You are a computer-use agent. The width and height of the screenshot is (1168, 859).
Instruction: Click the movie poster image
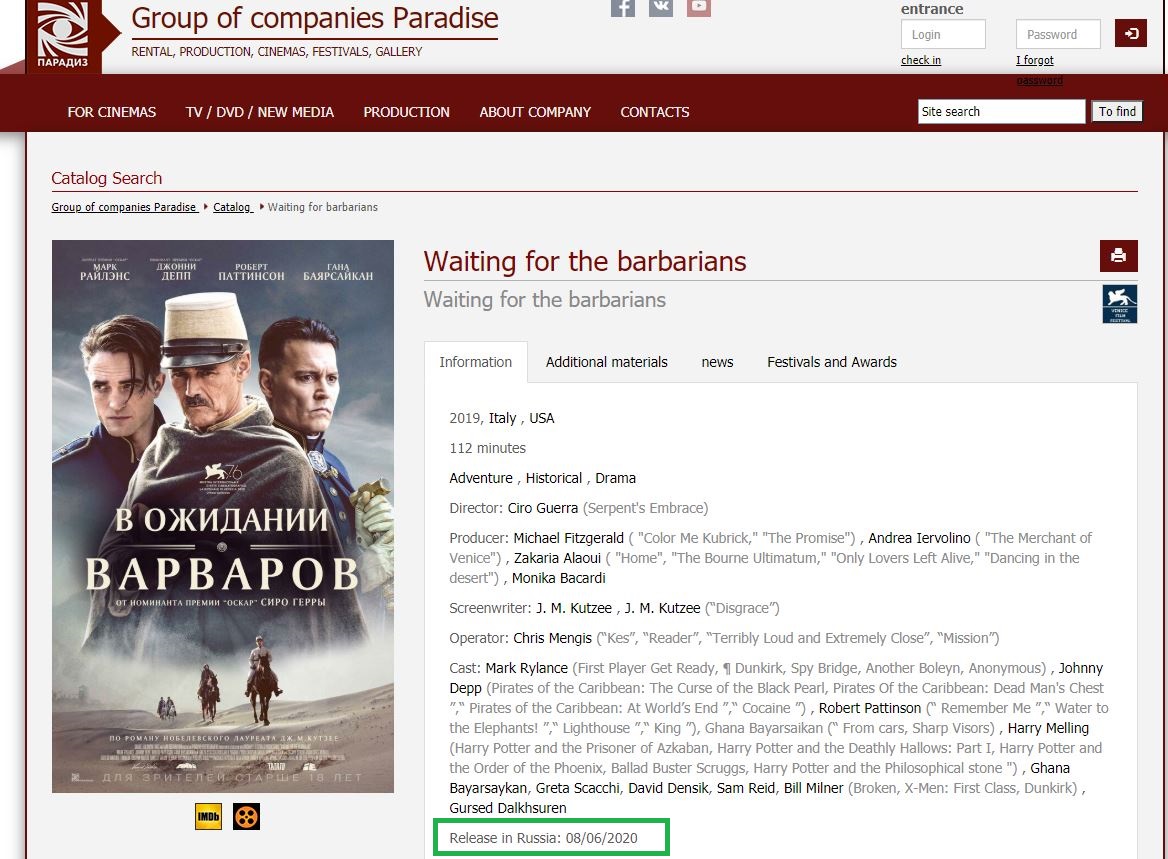[x=223, y=516]
